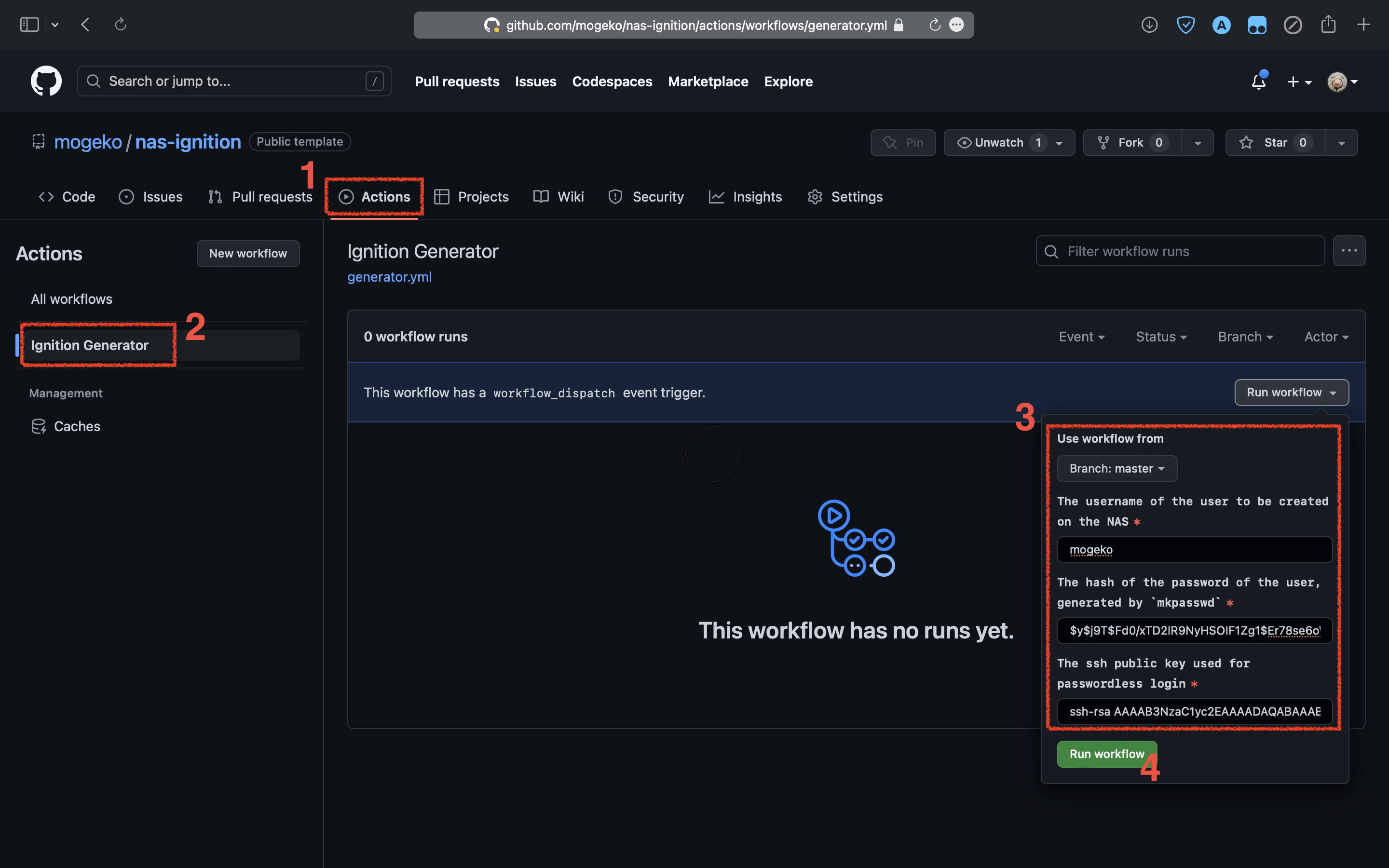
Task: Expand the Branch: master selector
Action: click(x=1117, y=468)
